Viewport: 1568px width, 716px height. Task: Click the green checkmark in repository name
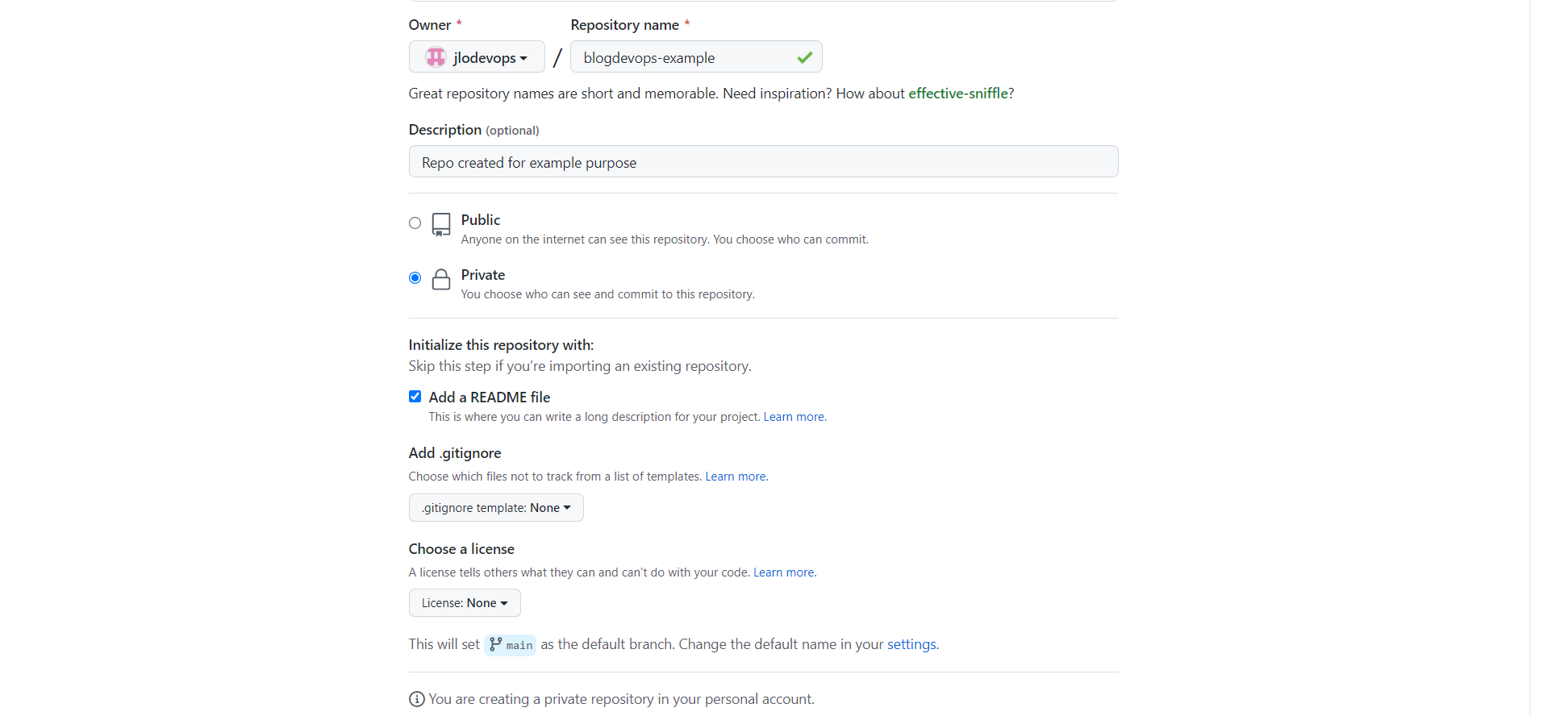pos(804,57)
